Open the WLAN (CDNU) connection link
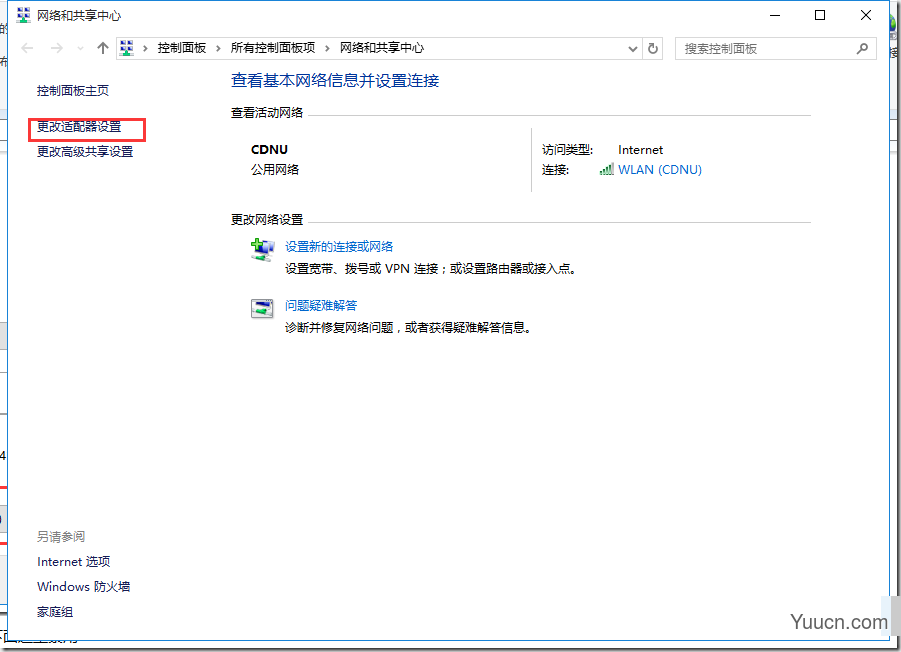 (x=660, y=170)
